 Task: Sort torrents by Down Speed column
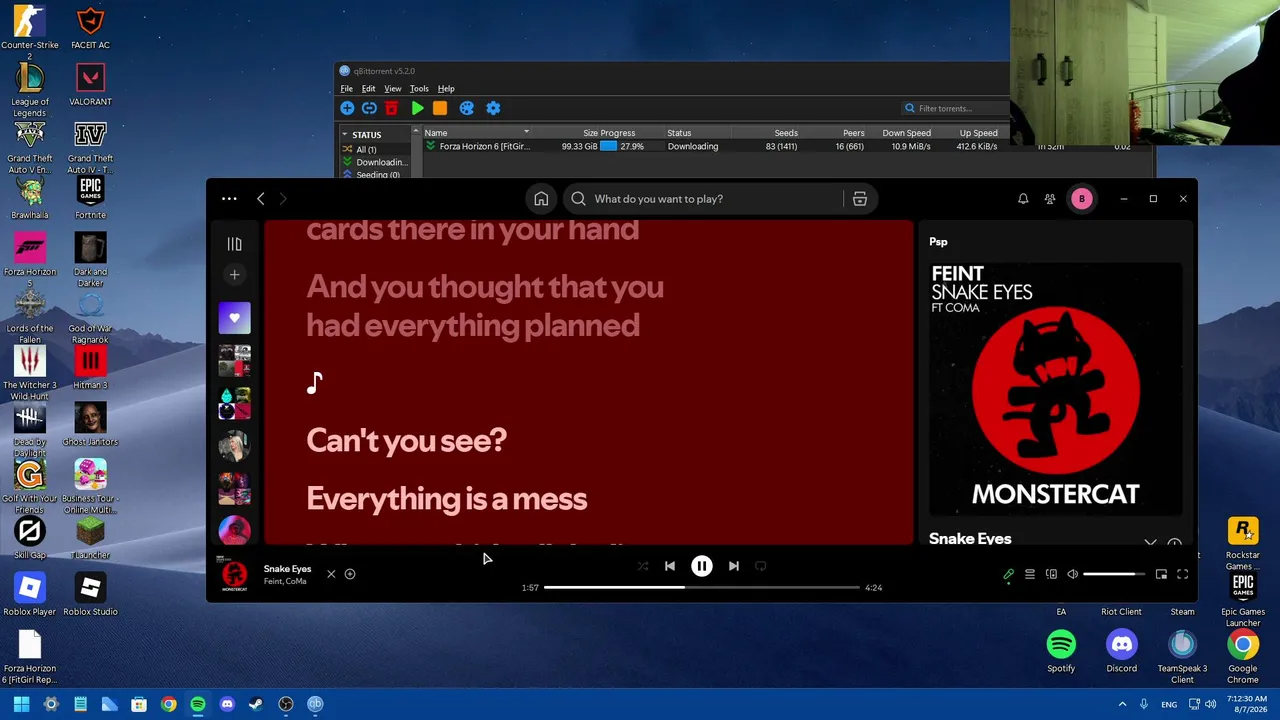[907, 133]
